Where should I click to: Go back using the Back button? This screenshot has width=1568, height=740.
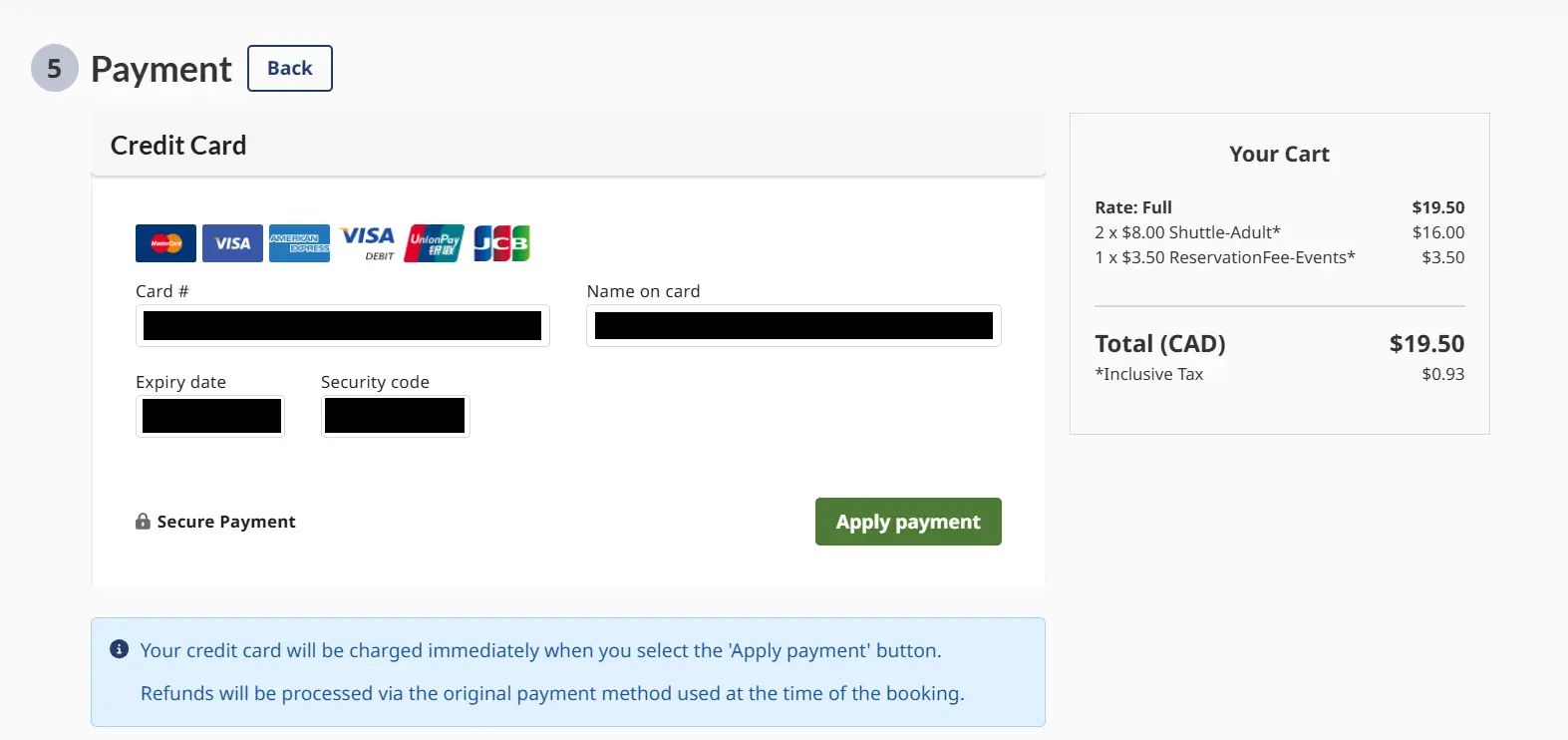point(290,68)
